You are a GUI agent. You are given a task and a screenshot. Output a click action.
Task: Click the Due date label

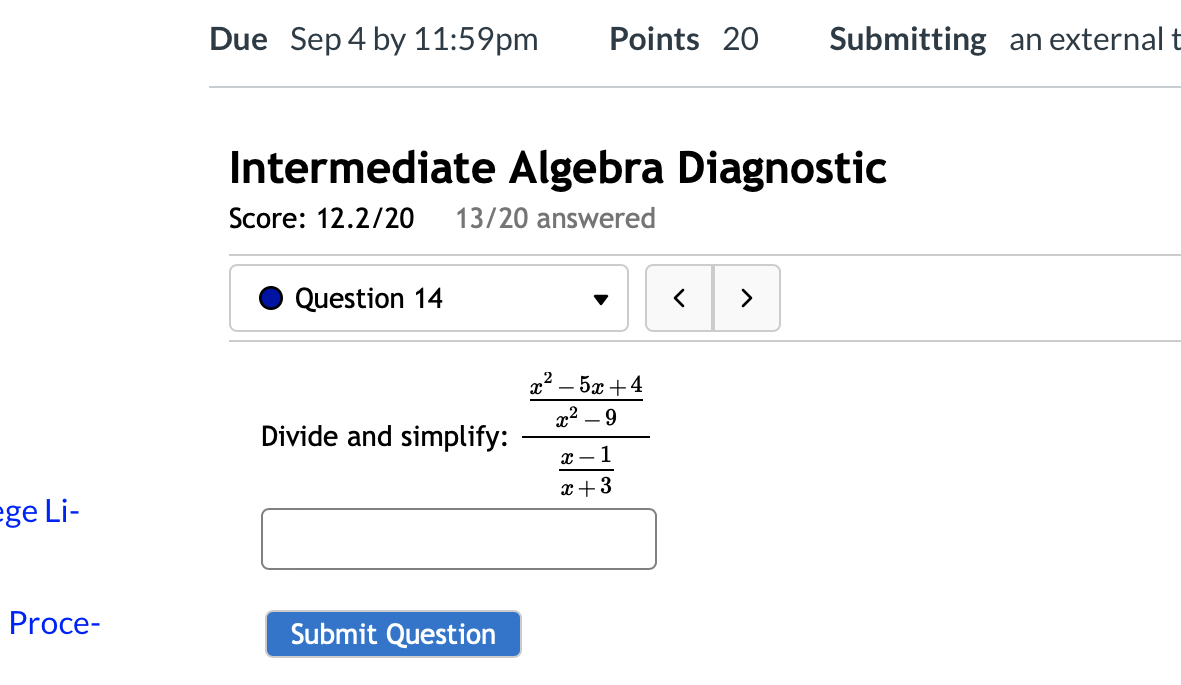coord(238,40)
